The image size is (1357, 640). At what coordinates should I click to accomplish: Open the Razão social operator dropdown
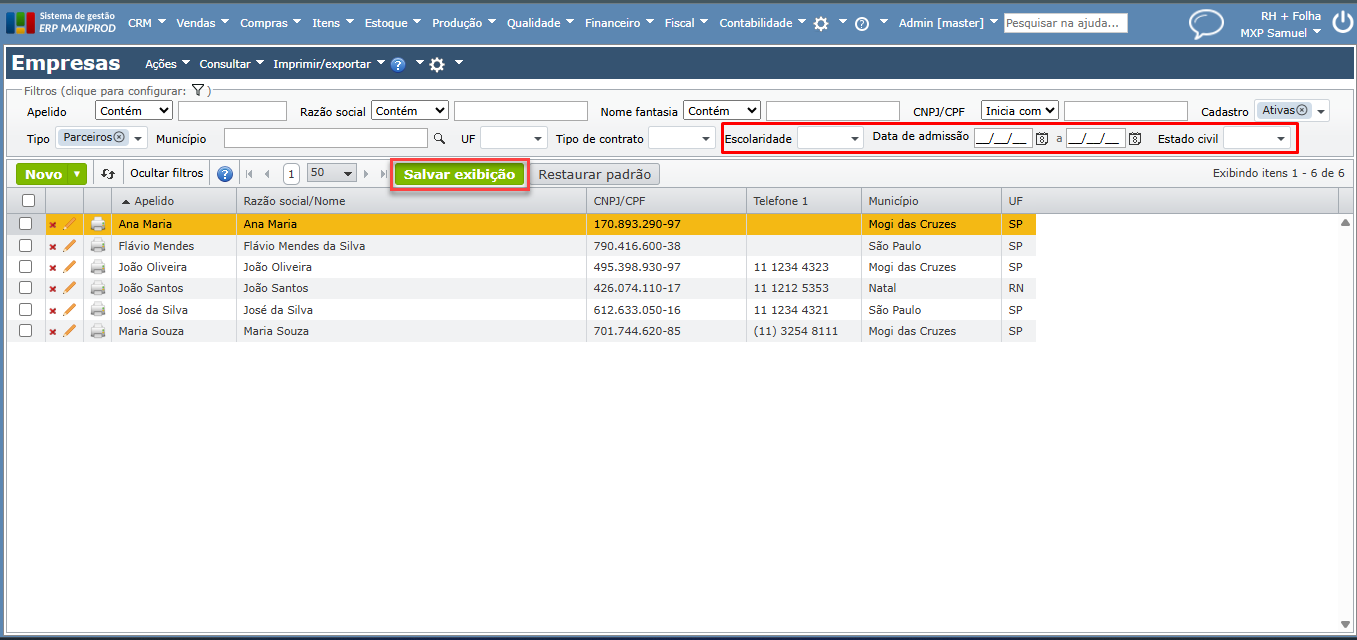click(x=410, y=111)
